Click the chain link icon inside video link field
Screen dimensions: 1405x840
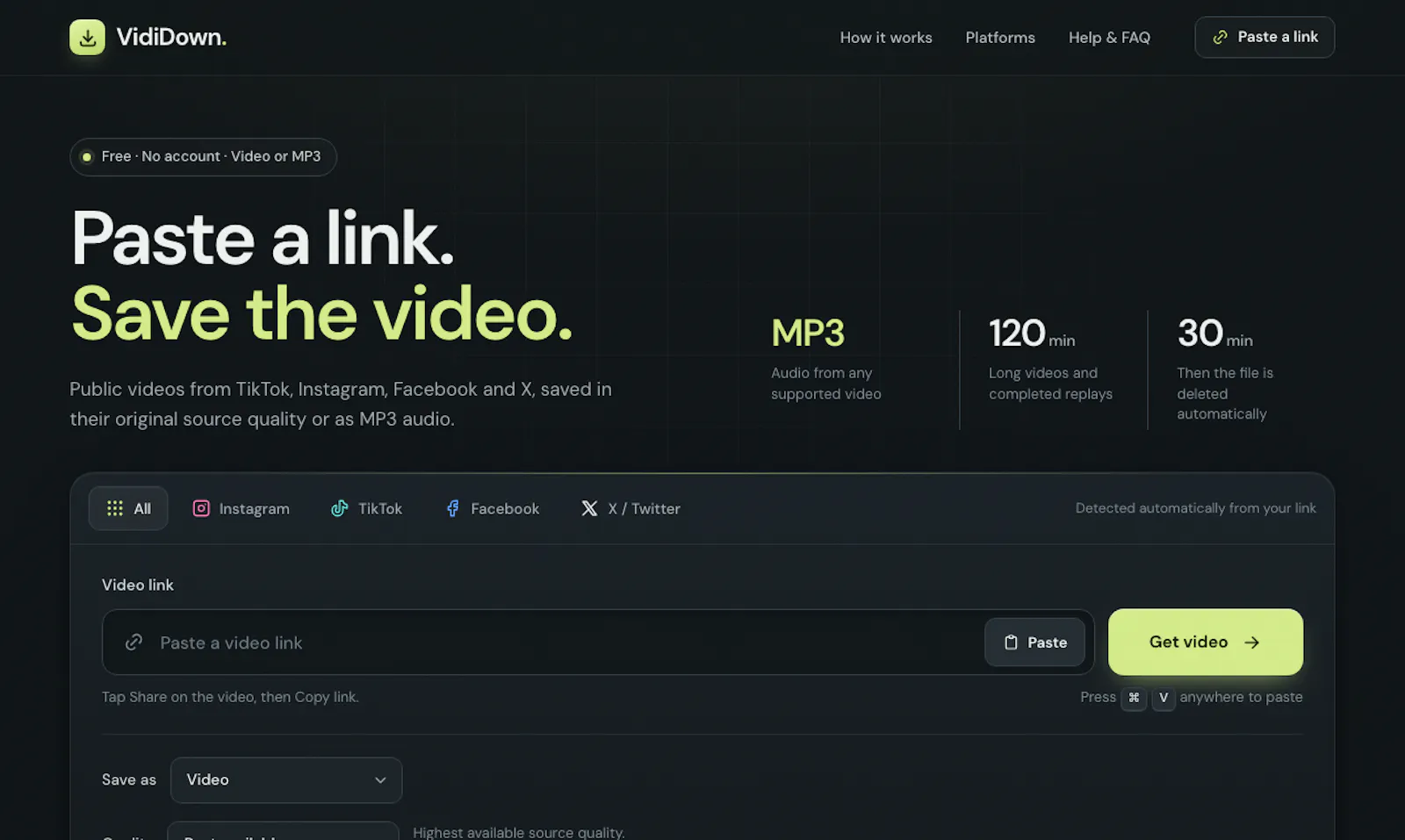pyautogui.click(x=133, y=643)
